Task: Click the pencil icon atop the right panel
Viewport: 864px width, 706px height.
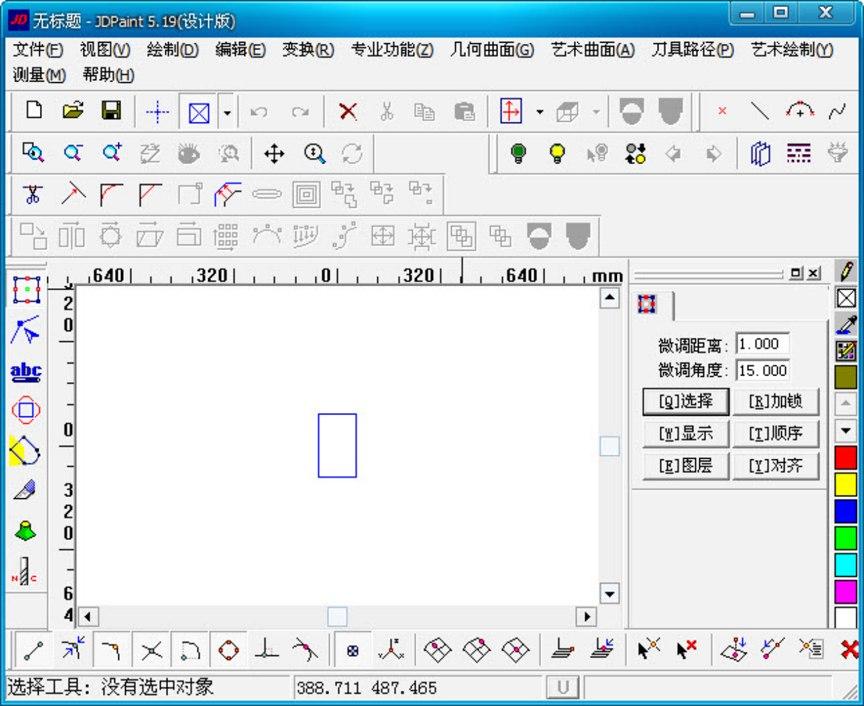Action: tap(845, 270)
